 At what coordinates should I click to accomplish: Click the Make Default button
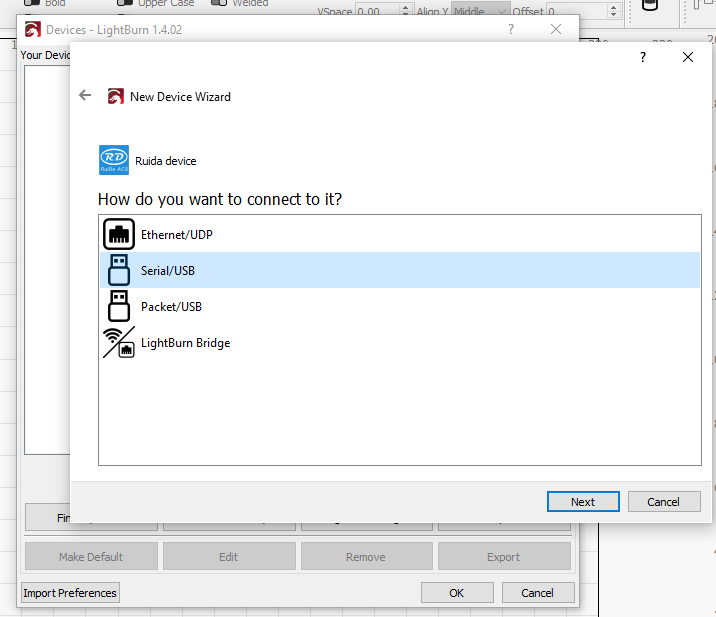coord(91,557)
